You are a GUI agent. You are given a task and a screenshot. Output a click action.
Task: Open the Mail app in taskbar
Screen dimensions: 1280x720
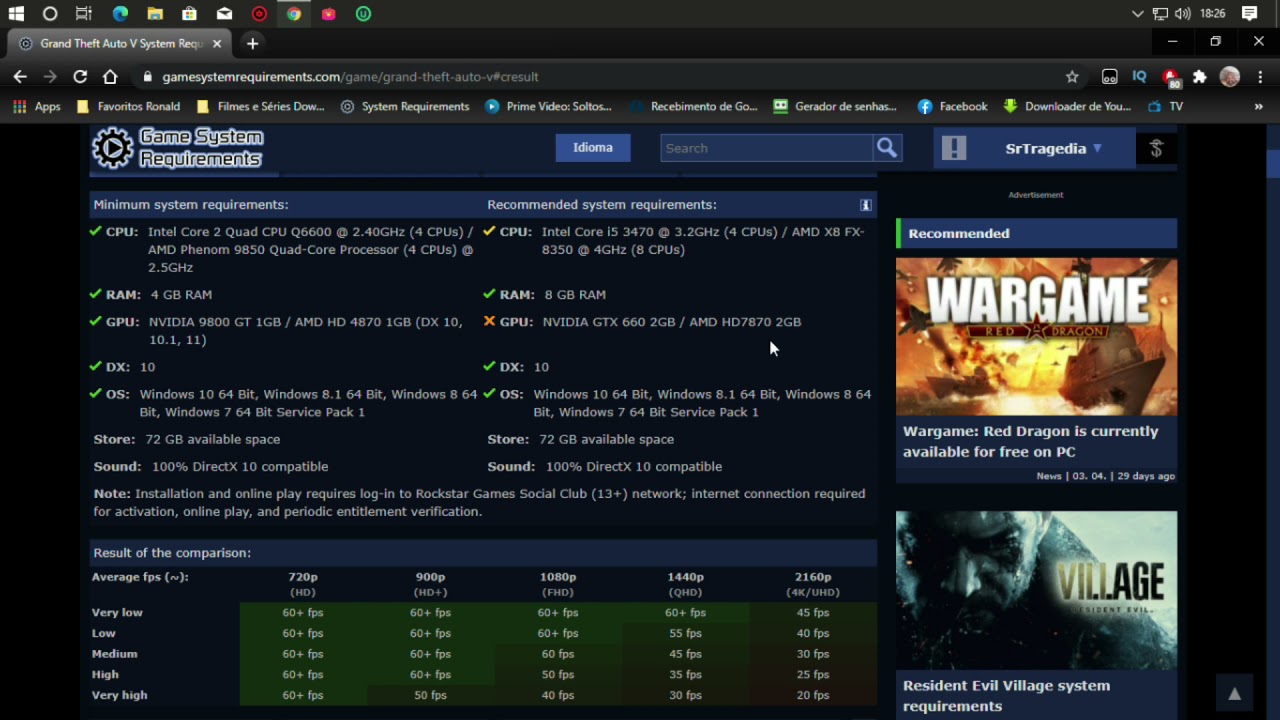224,14
